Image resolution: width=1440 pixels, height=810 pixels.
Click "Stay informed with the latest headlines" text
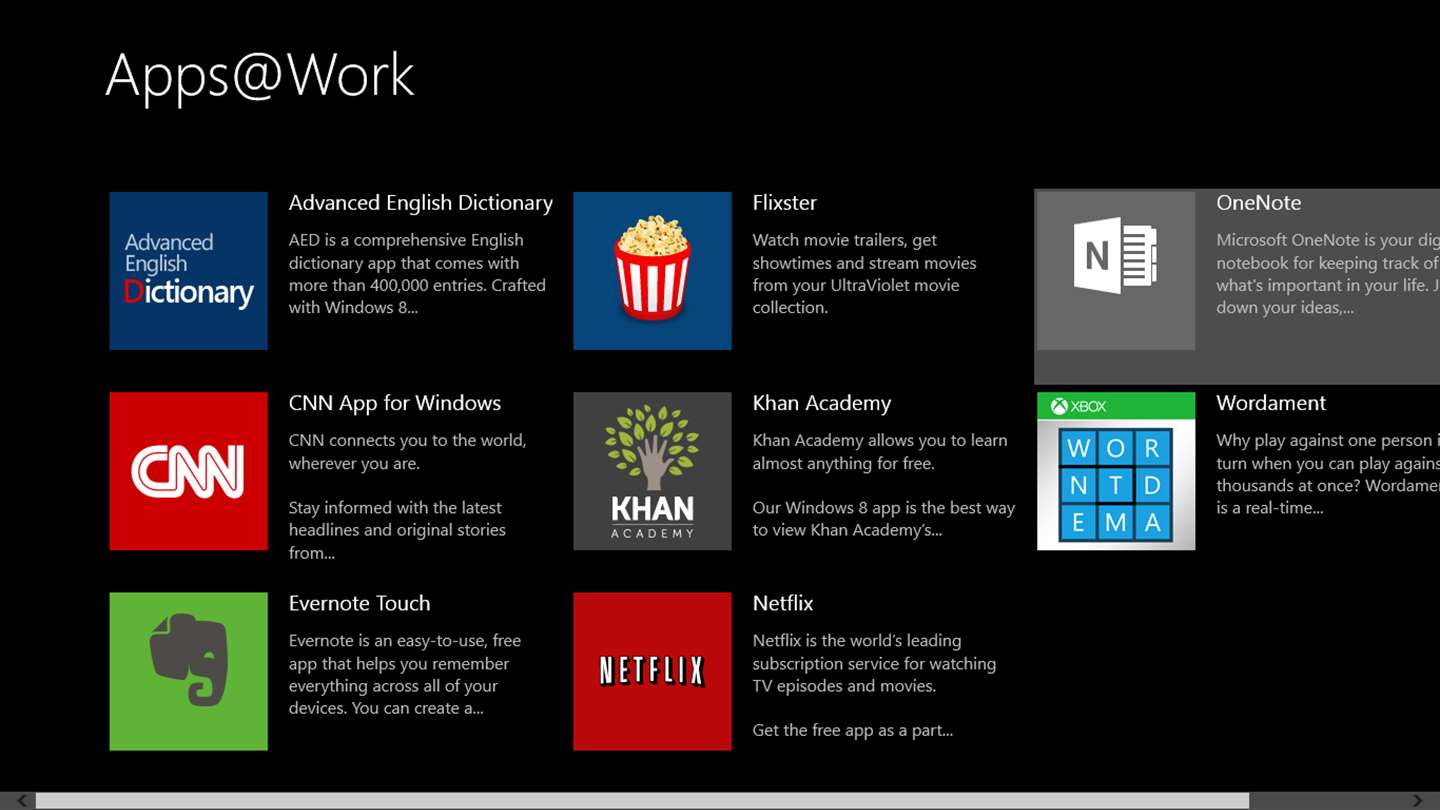397,530
